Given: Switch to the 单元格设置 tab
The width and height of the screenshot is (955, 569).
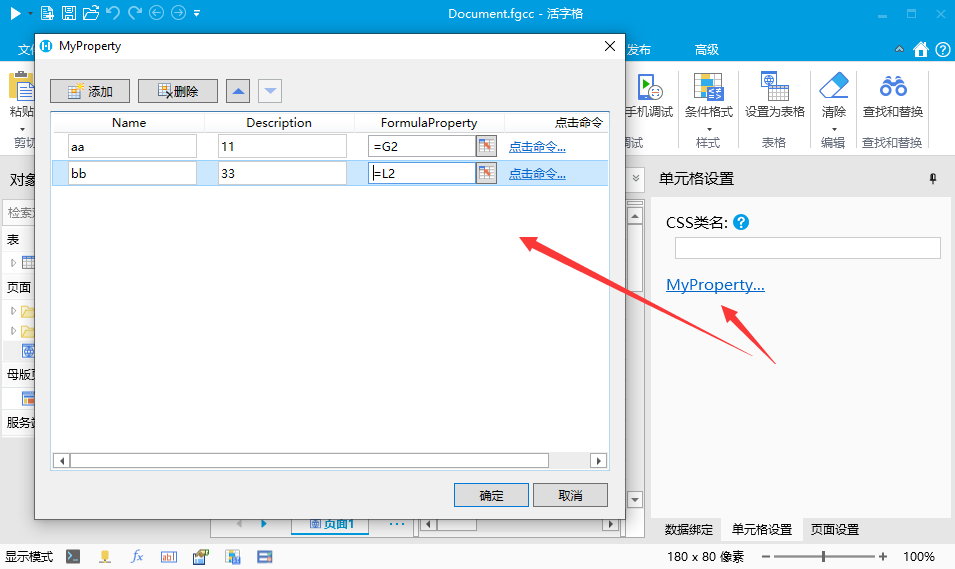Looking at the screenshot, I should (761, 529).
